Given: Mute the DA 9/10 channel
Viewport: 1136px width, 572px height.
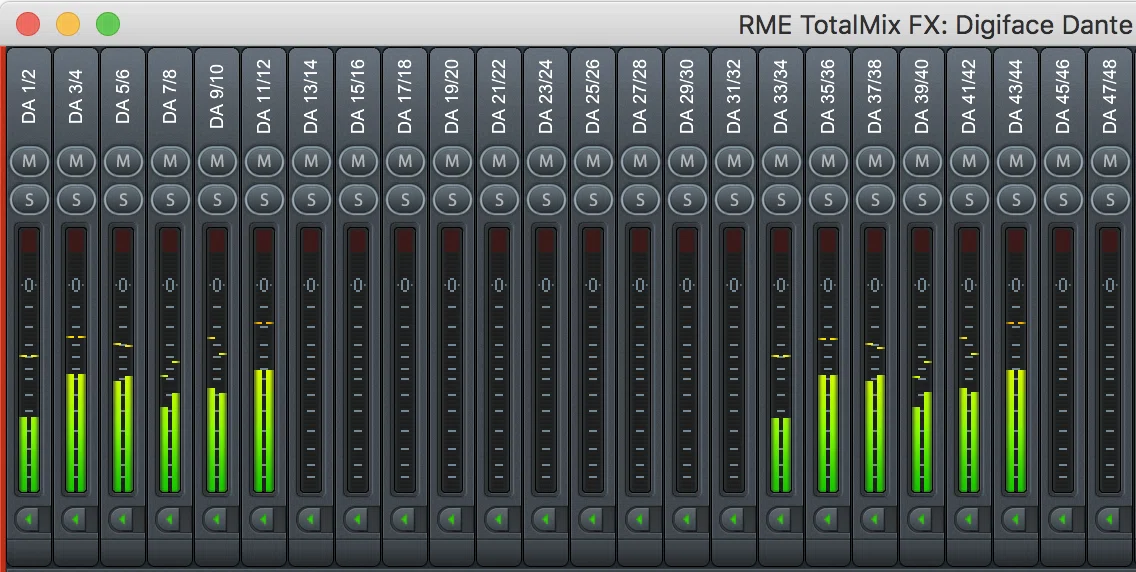Looking at the screenshot, I should tap(217, 161).
